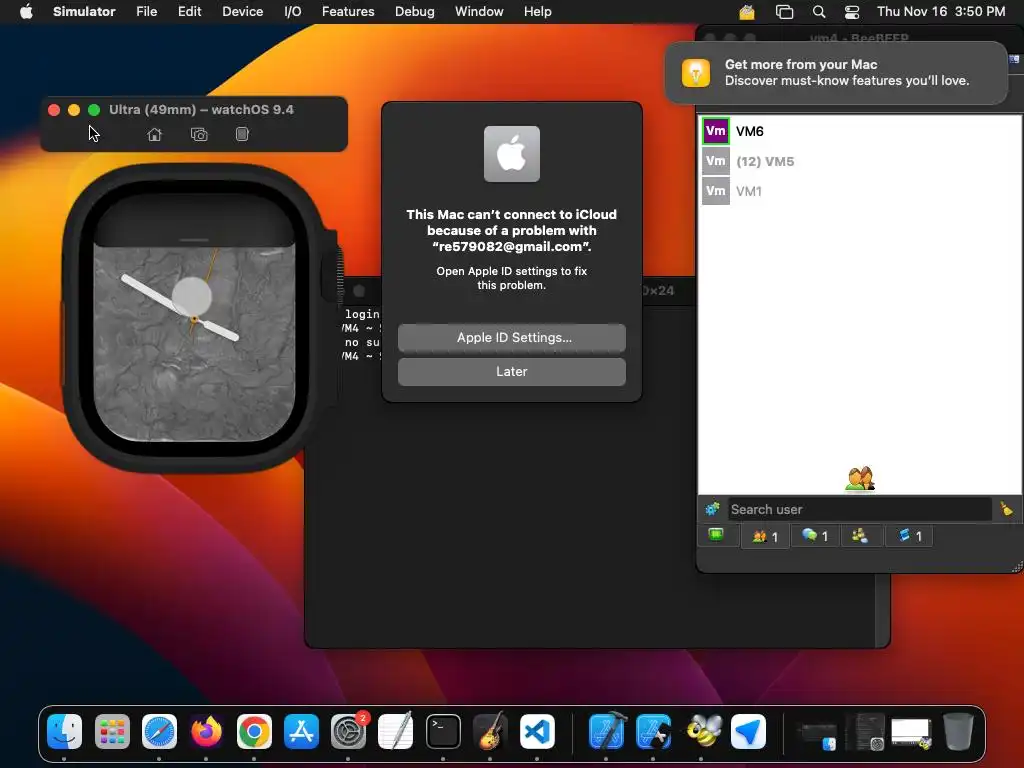Image resolution: width=1024 pixels, height=768 pixels.
Task: Click the Search user field
Action: [x=859, y=509]
